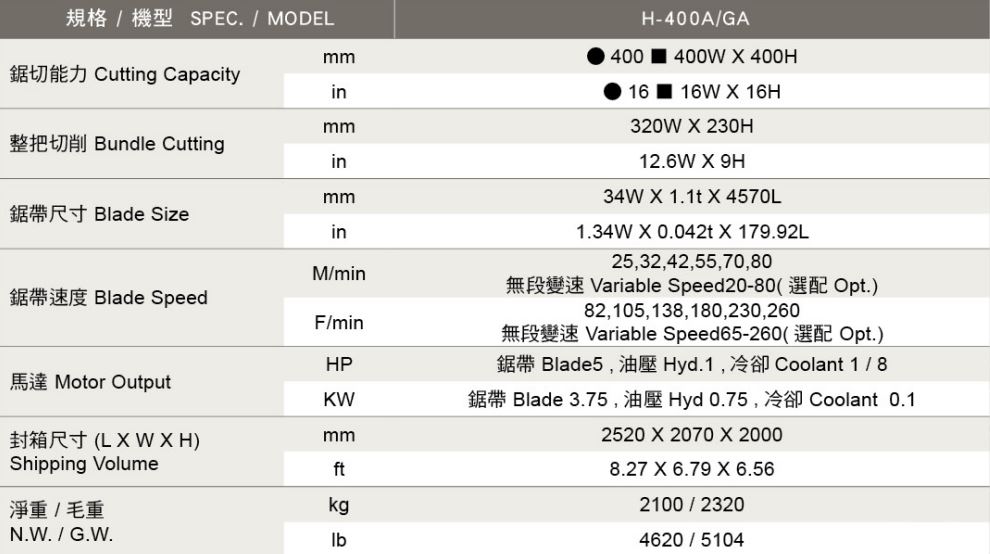Screen dimensions: 990x554
Task: Click the round bar circle symbol in mm row
Action: [594, 57]
